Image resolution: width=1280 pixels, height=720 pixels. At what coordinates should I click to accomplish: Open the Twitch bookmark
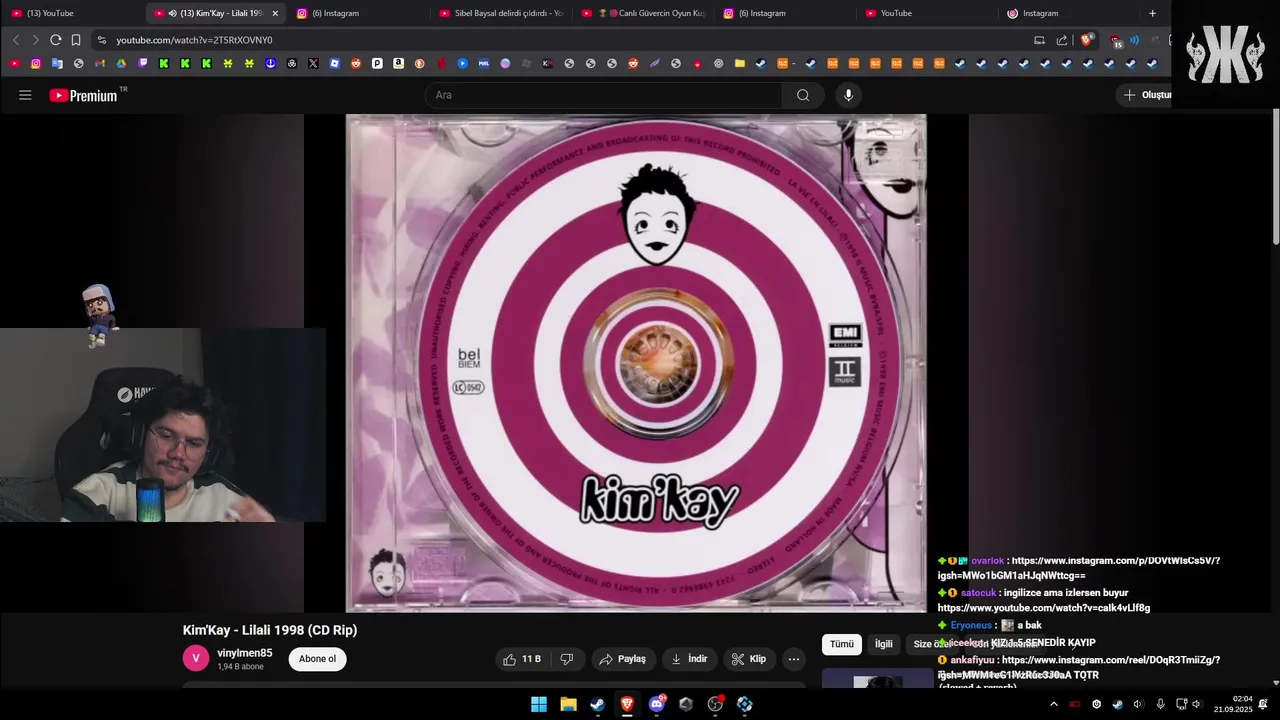coord(143,63)
